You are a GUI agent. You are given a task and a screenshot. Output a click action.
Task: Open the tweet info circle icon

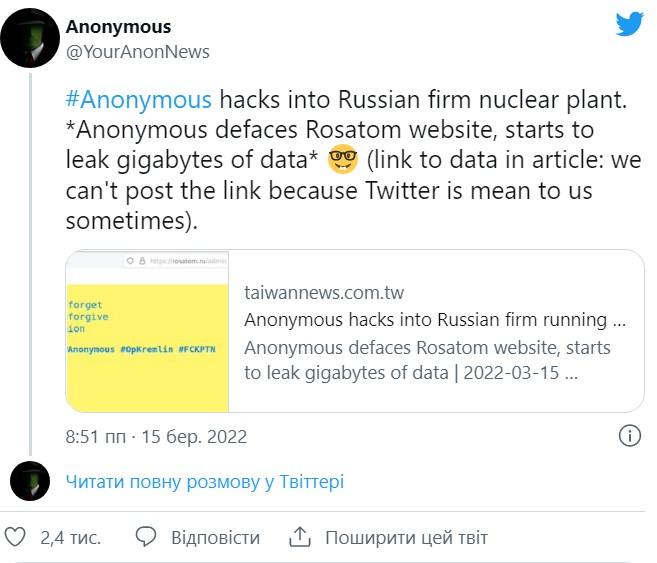coord(630,436)
